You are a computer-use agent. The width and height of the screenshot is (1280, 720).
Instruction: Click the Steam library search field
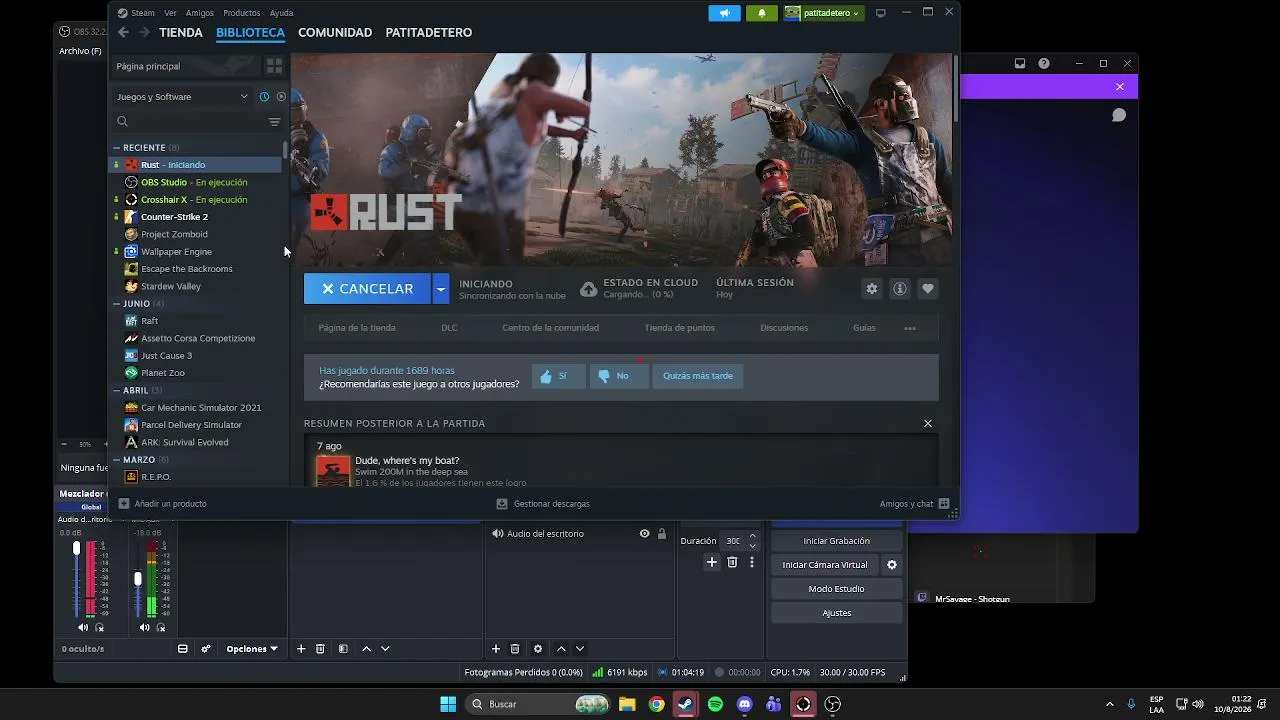click(189, 122)
